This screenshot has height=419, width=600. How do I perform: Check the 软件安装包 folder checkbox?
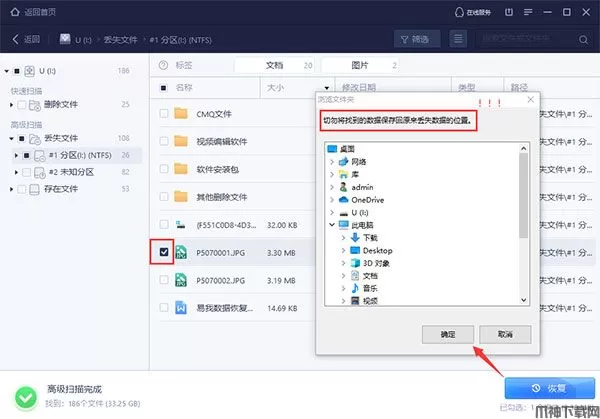pyautogui.click(x=164, y=169)
